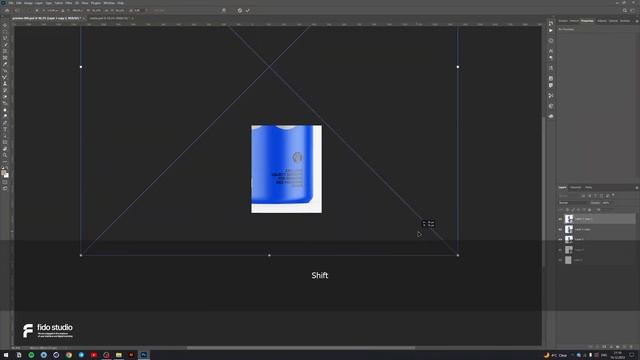
Task: Open the Image menu
Action: click(x=28, y=3)
